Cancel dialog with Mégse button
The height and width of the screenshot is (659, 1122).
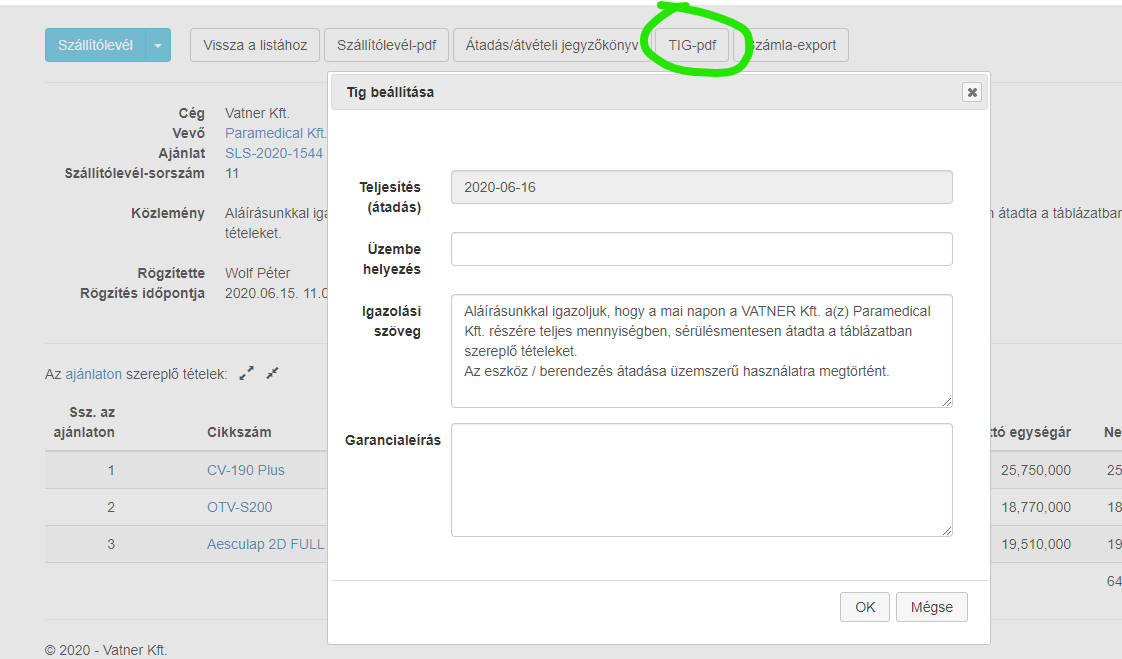(x=932, y=606)
